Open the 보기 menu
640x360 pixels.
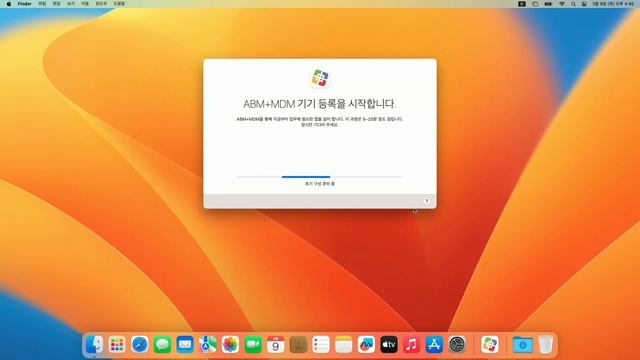point(71,4)
